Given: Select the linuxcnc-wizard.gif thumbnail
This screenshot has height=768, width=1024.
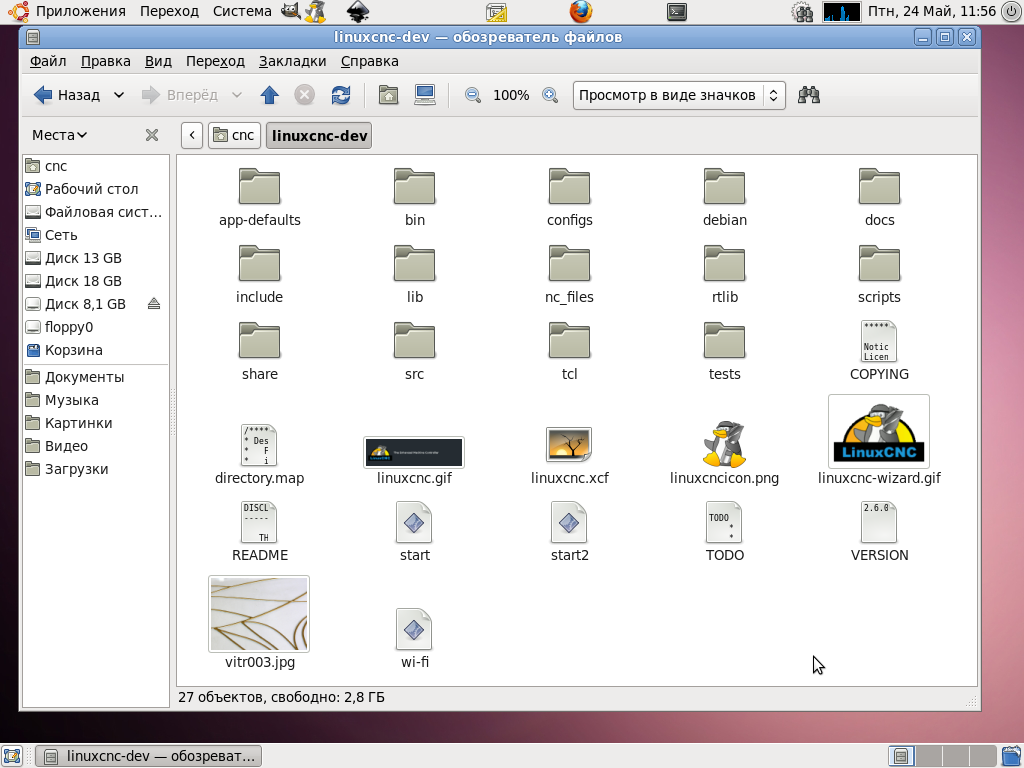Looking at the screenshot, I should tap(879, 431).
